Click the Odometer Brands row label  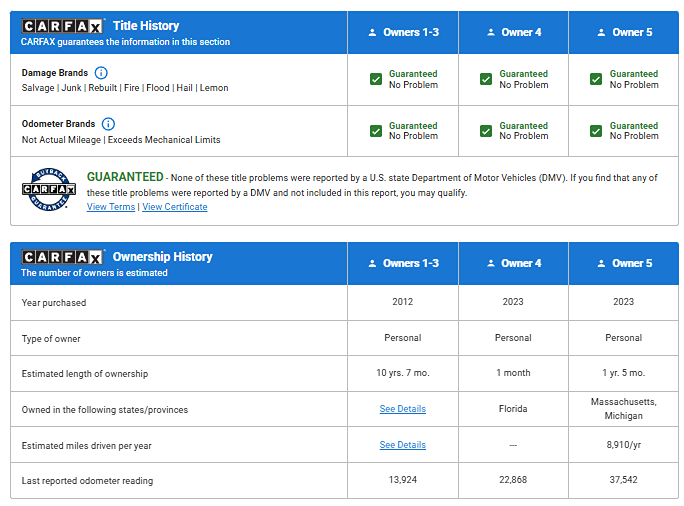click(58, 124)
